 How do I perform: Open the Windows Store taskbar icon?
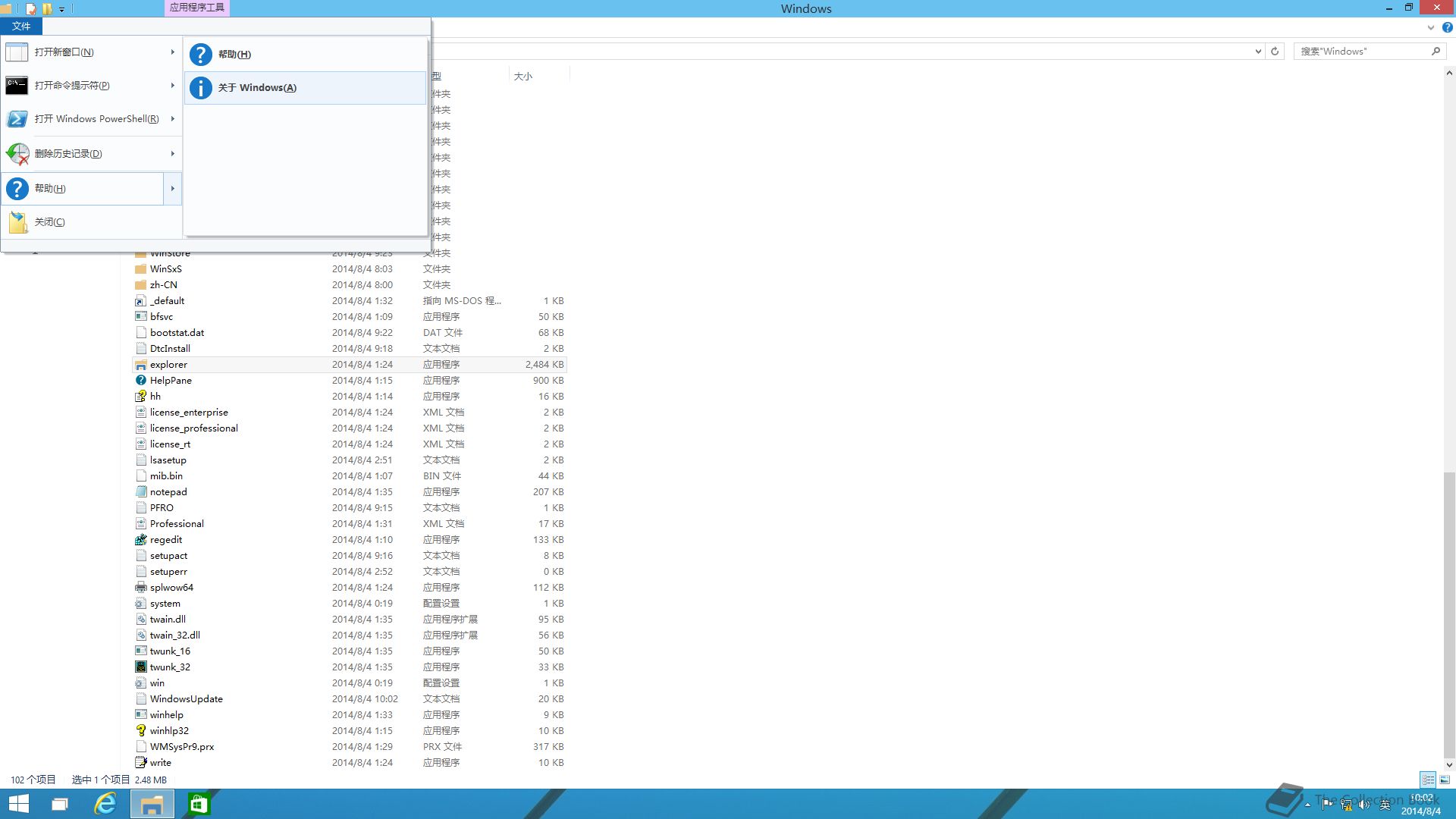click(199, 804)
